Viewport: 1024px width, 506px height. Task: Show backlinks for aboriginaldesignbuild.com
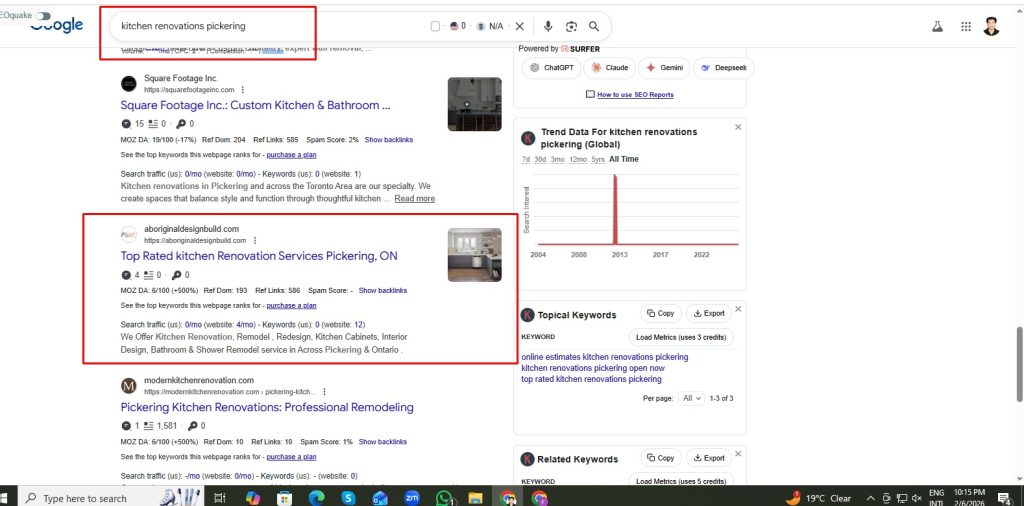(383, 291)
